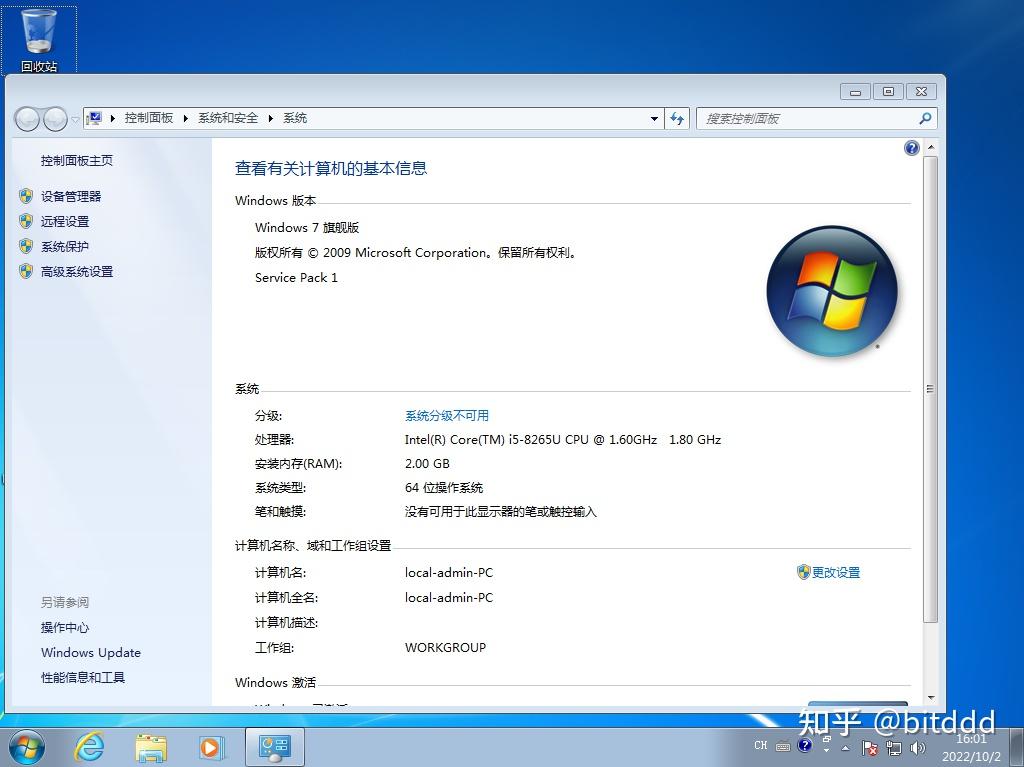1024x767 pixels.
Task: Click the refresh button beside address bar
Action: [x=677, y=119]
